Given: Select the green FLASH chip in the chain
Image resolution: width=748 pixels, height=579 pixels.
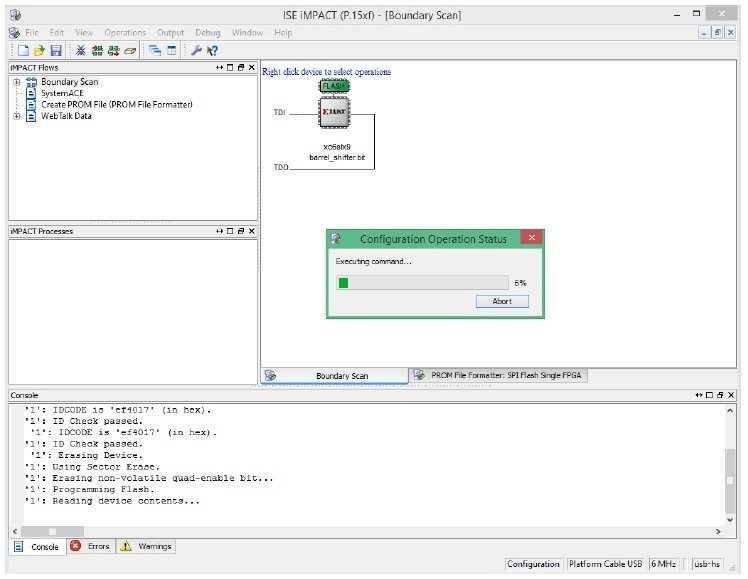Looking at the screenshot, I should 334,86.
